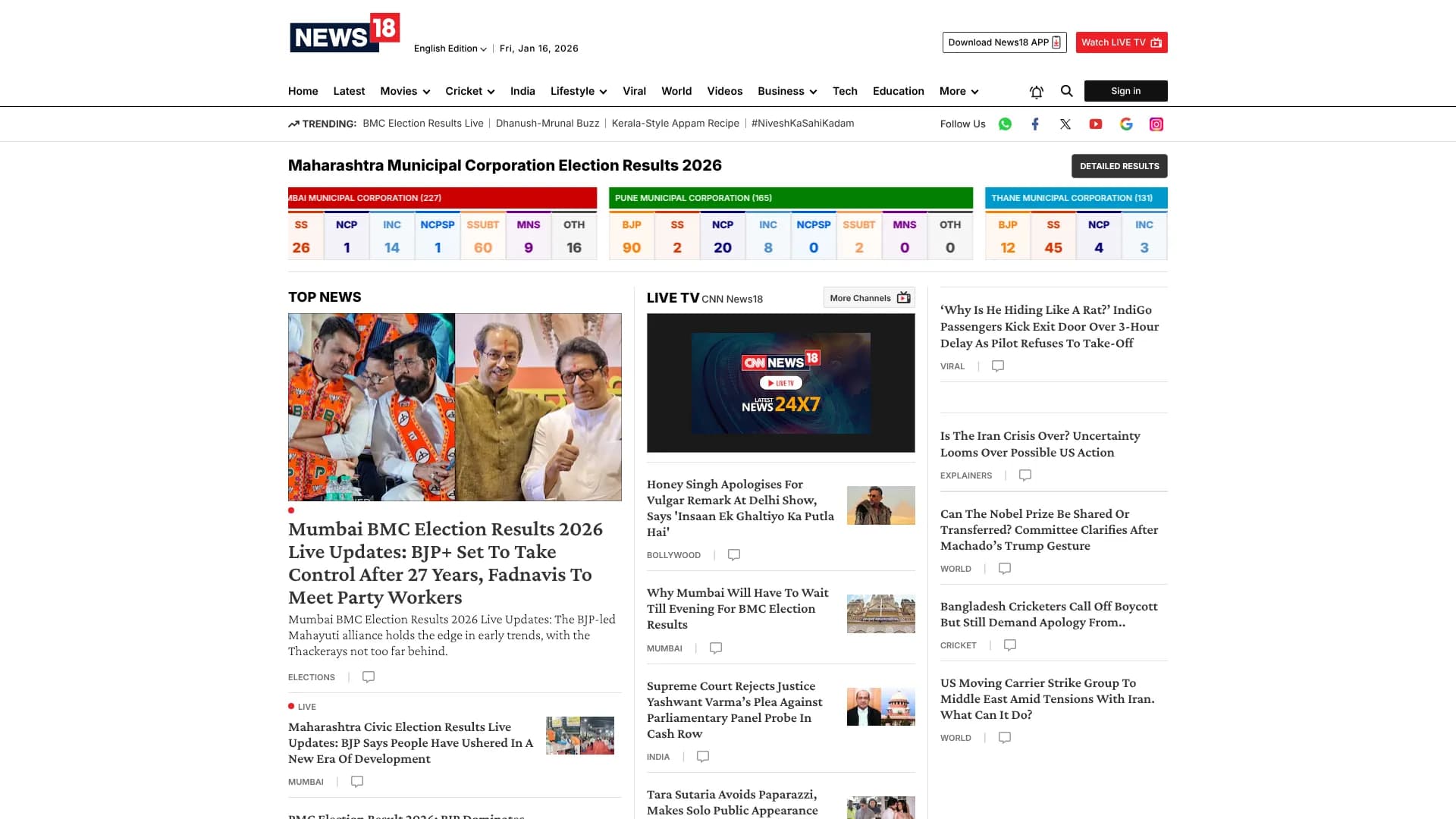Open the Mumbai BMC Election Results headline
The height and width of the screenshot is (819, 1456).
446,563
